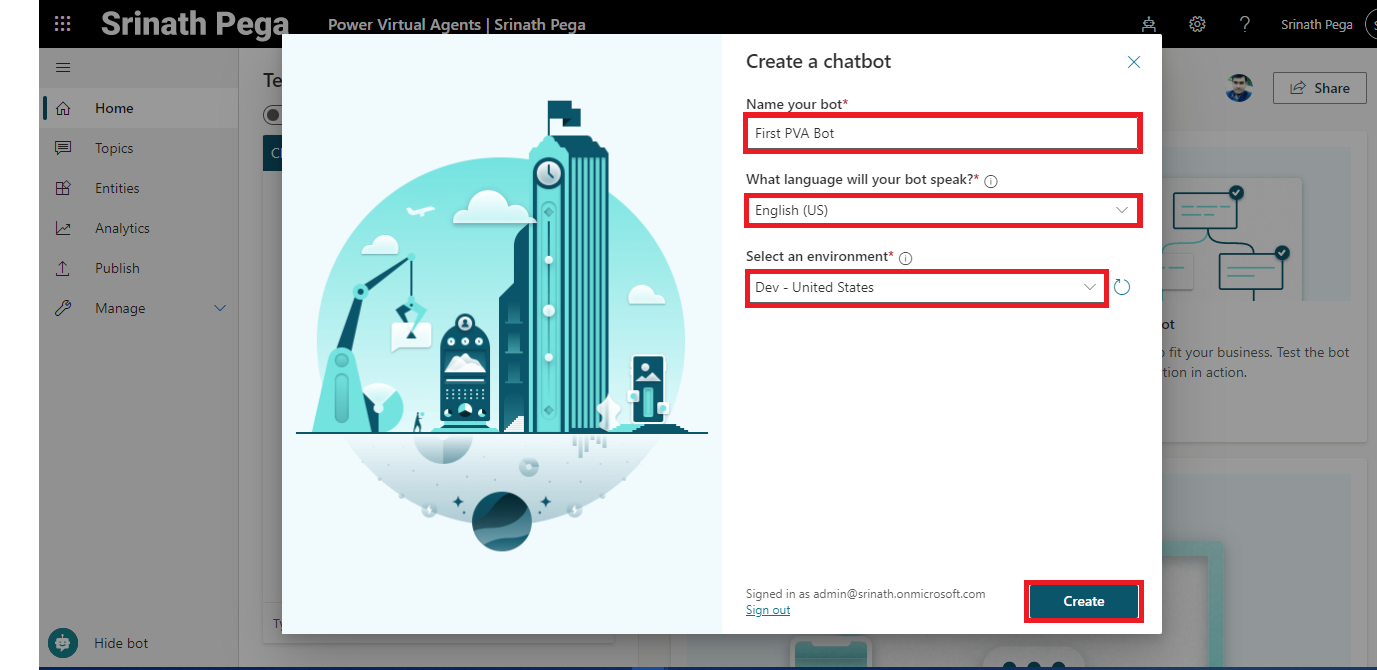Open the app launcher waffle icon
The height and width of the screenshot is (670, 1377).
62,24
